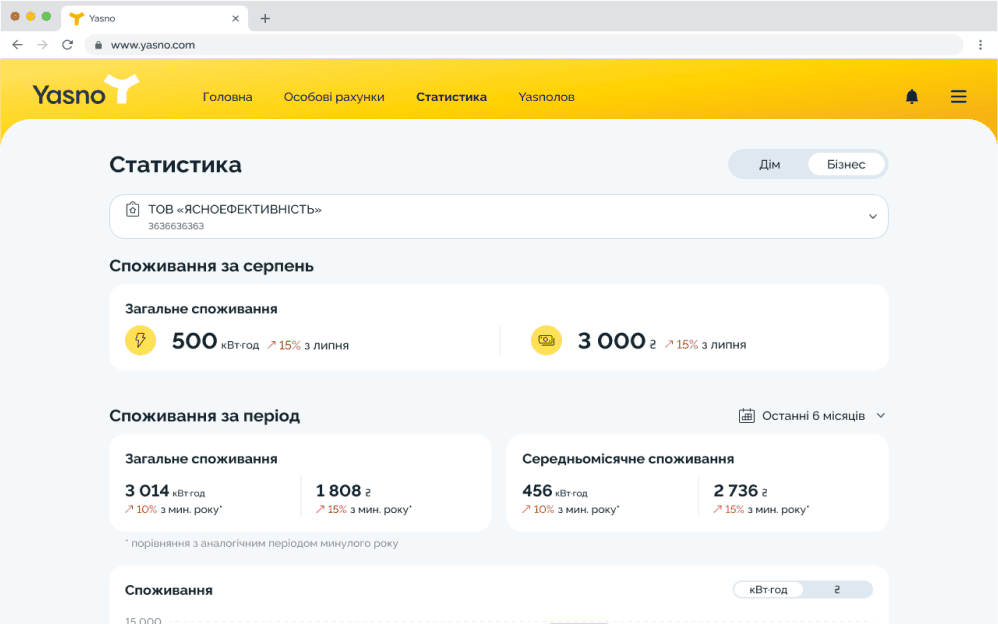This screenshot has width=998, height=625.
Task: Reload the page with refresh icon
Action: [67, 45]
